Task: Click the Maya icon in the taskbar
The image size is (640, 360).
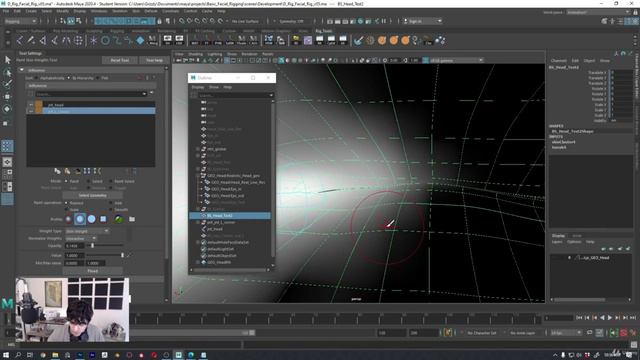Action: coord(178,355)
